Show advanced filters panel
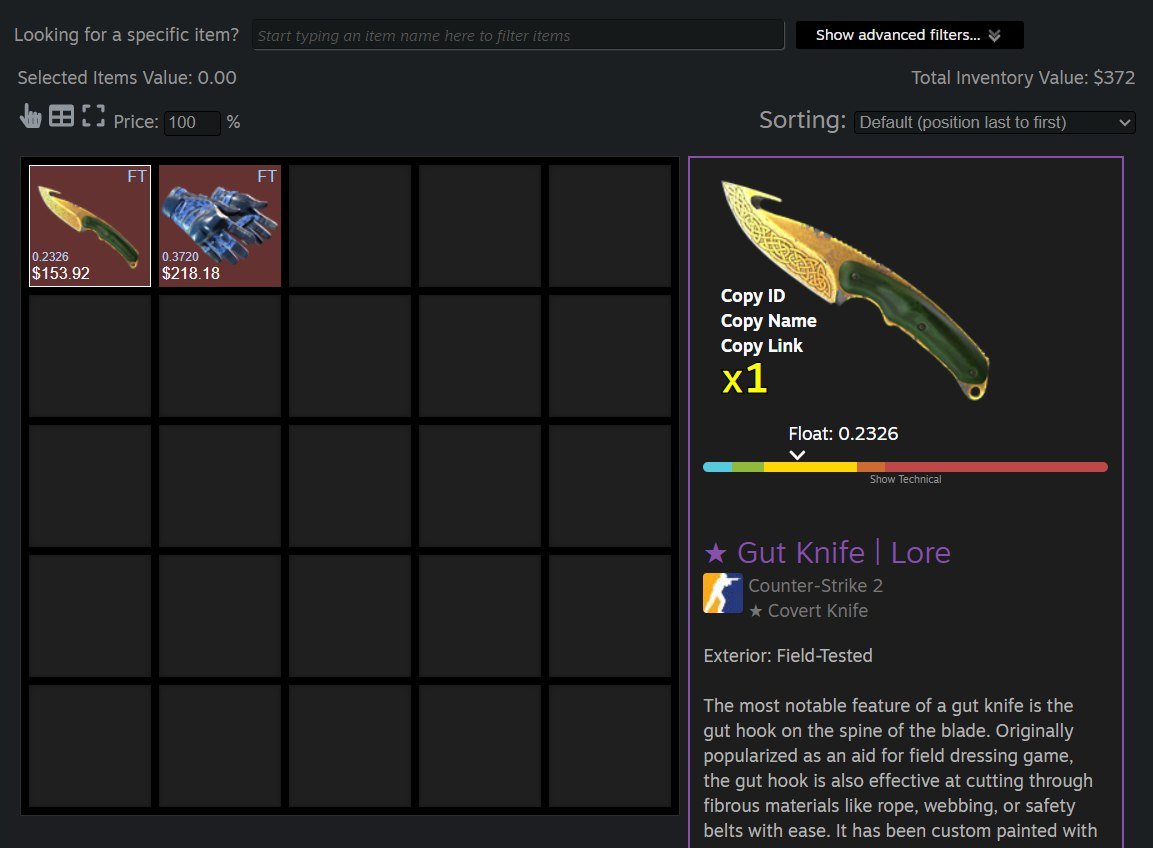 pyautogui.click(x=910, y=35)
